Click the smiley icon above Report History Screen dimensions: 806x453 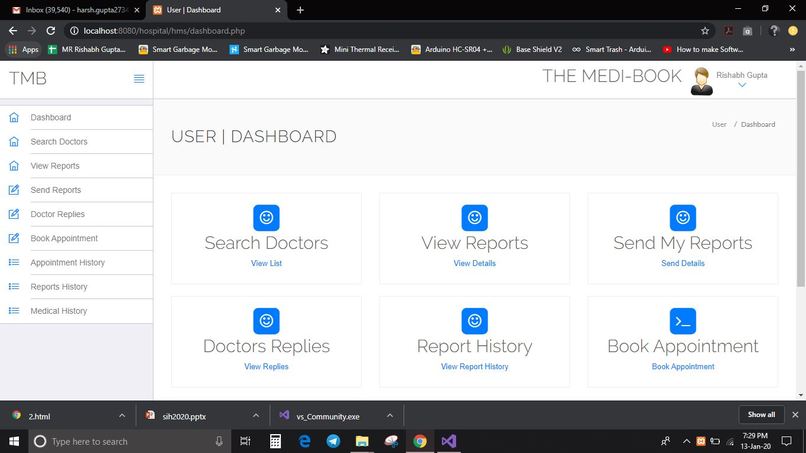coord(474,321)
